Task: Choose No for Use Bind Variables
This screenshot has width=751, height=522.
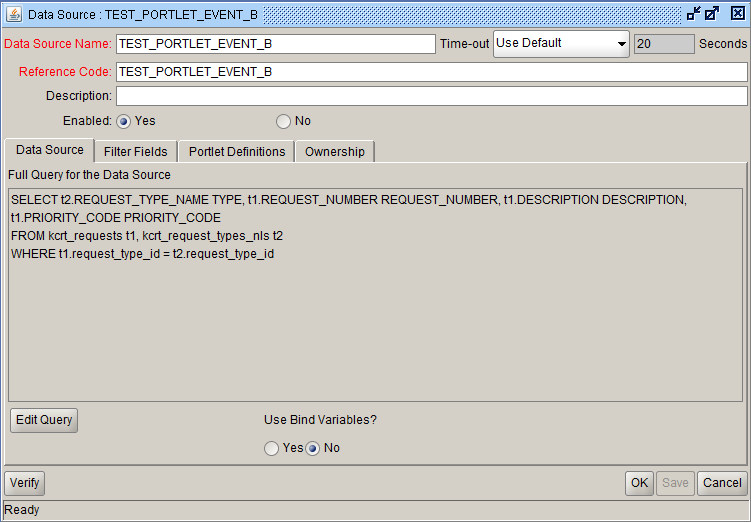Action: pos(313,448)
